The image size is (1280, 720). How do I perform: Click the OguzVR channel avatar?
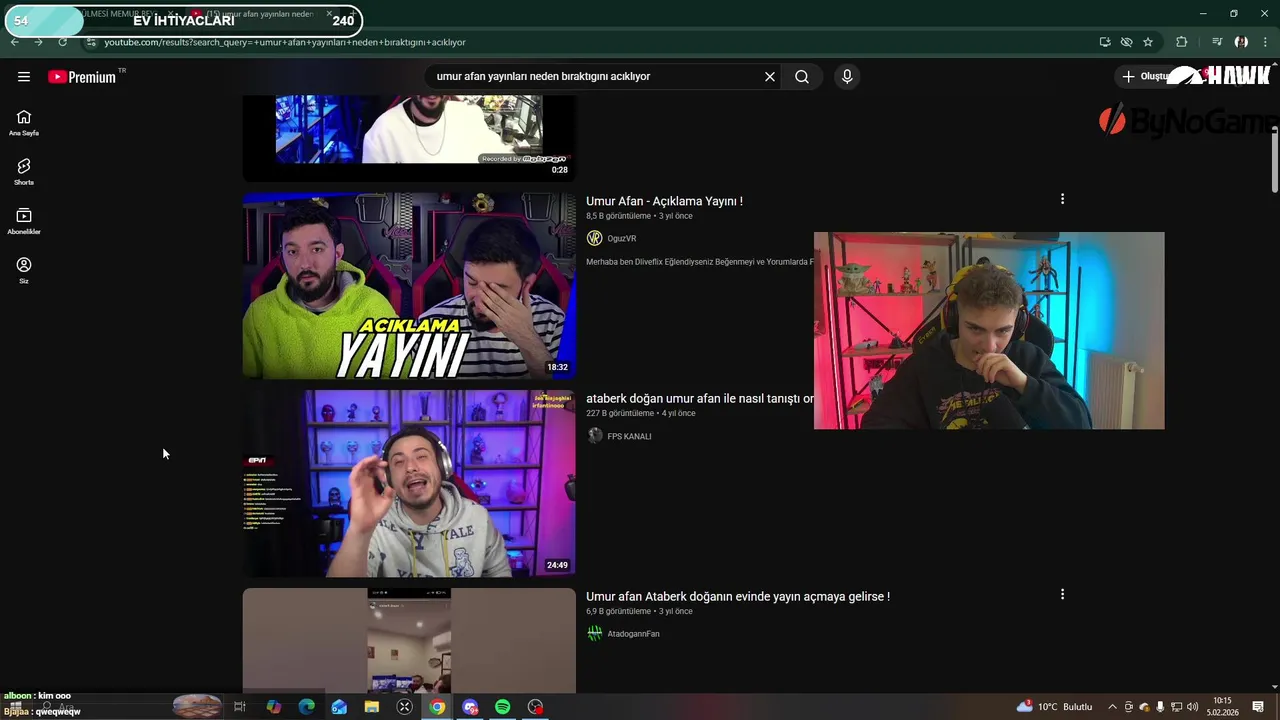pos(595,238)
